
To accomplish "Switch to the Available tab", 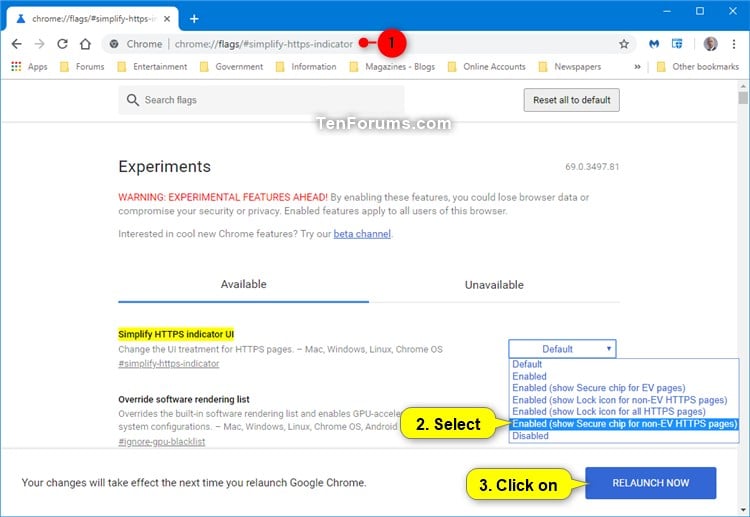I will click(243, 285).
